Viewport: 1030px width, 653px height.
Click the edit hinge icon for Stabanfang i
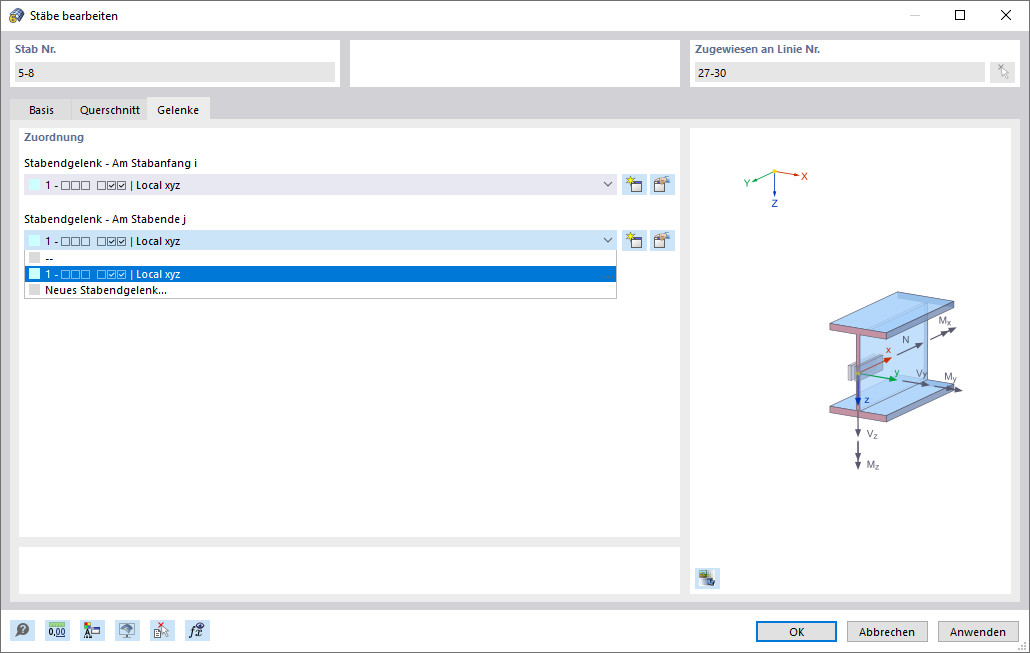click(x=662, y=185)
